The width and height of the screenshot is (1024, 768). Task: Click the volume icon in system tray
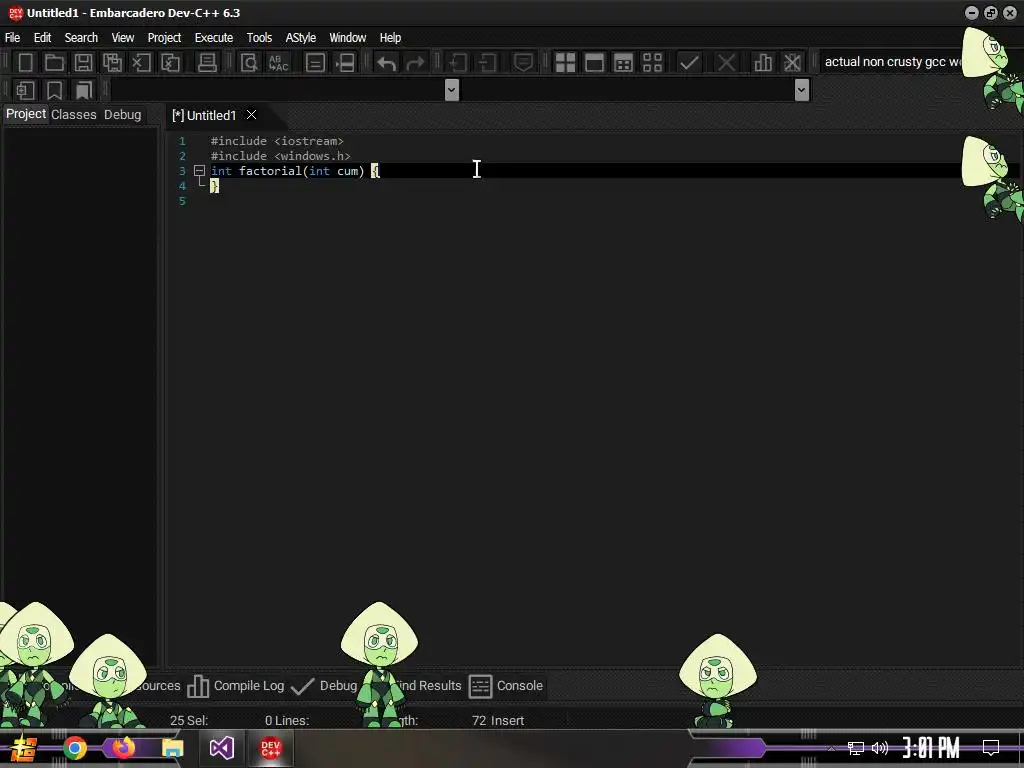[880, 748]
